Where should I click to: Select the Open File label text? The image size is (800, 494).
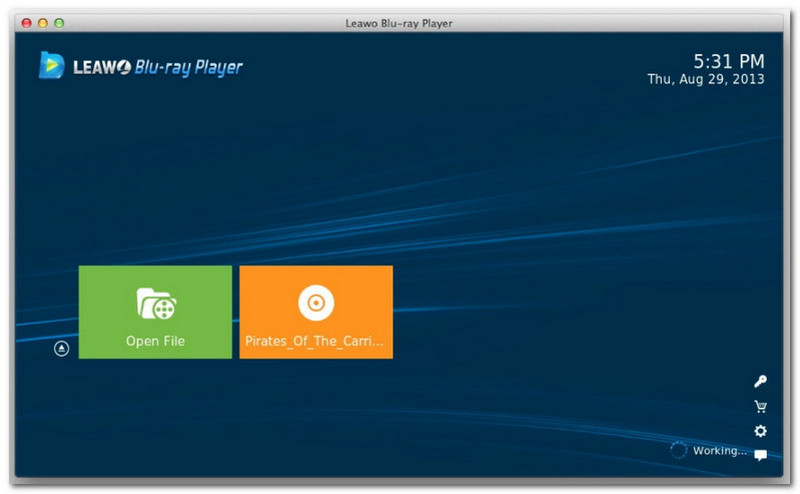(155, 341)
